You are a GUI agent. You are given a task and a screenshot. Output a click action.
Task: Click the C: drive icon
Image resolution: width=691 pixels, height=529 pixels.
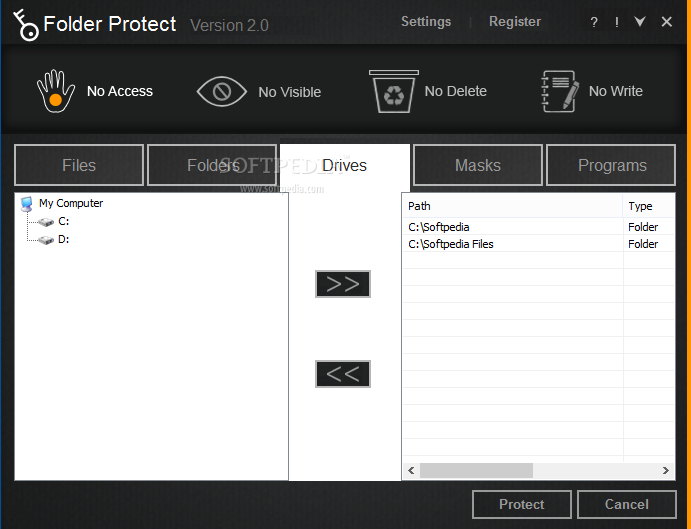click(45, 222)
